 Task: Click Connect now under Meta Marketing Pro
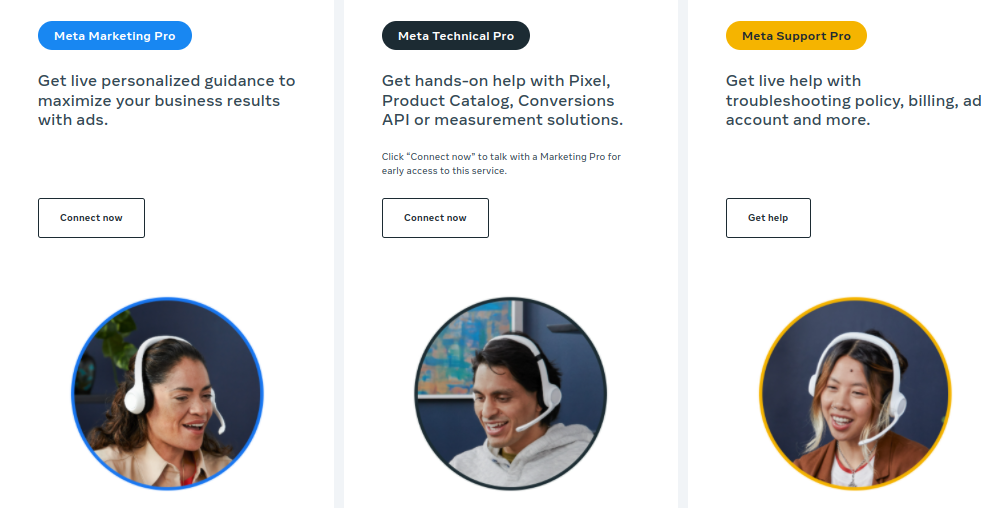click(91, 218)
